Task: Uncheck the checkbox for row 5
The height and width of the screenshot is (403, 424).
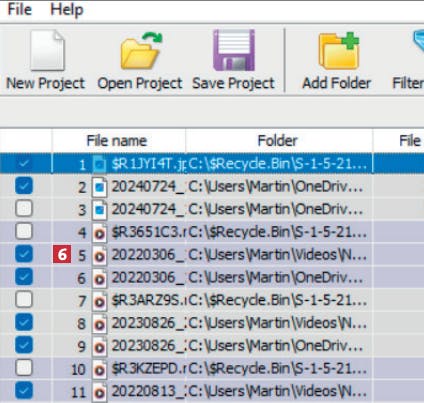Action: click(24, 254)
